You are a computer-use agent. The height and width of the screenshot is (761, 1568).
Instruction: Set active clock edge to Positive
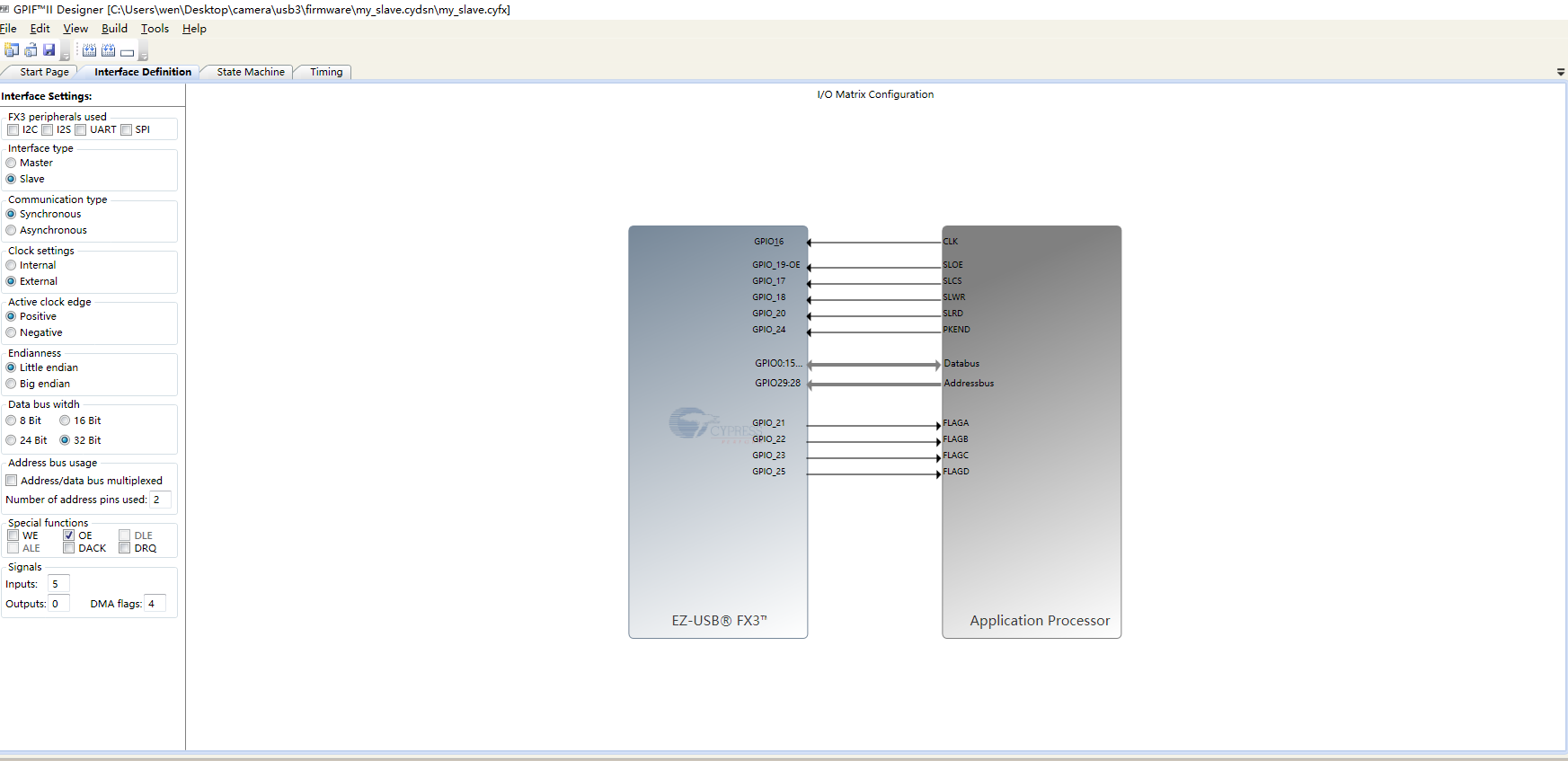pyautogui.click(x=11, y=317)
